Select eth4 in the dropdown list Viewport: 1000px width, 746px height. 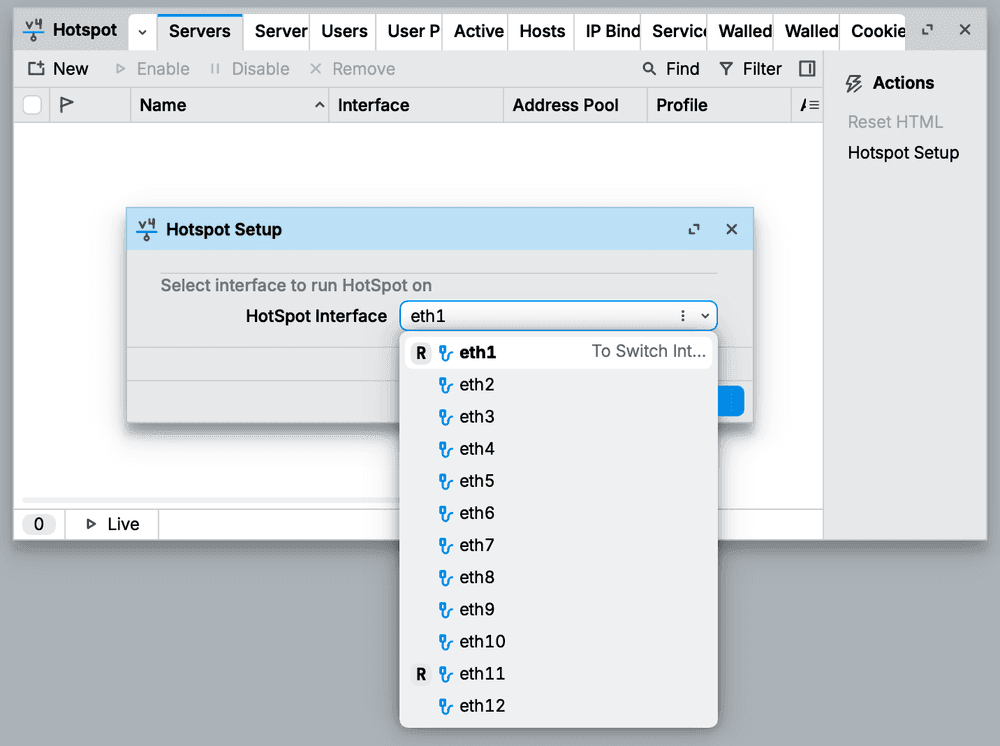[558, 449]
